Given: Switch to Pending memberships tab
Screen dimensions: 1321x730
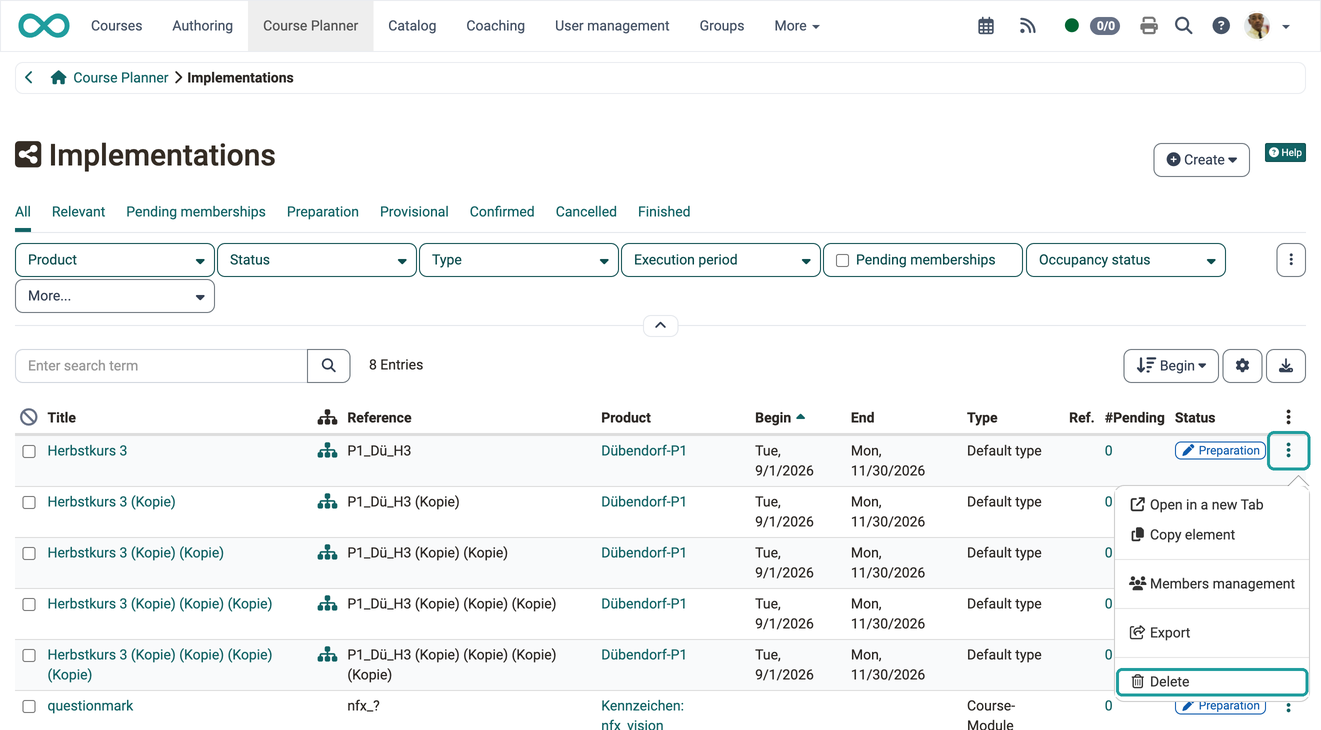Looking at the screenshot, I should 196,212.
